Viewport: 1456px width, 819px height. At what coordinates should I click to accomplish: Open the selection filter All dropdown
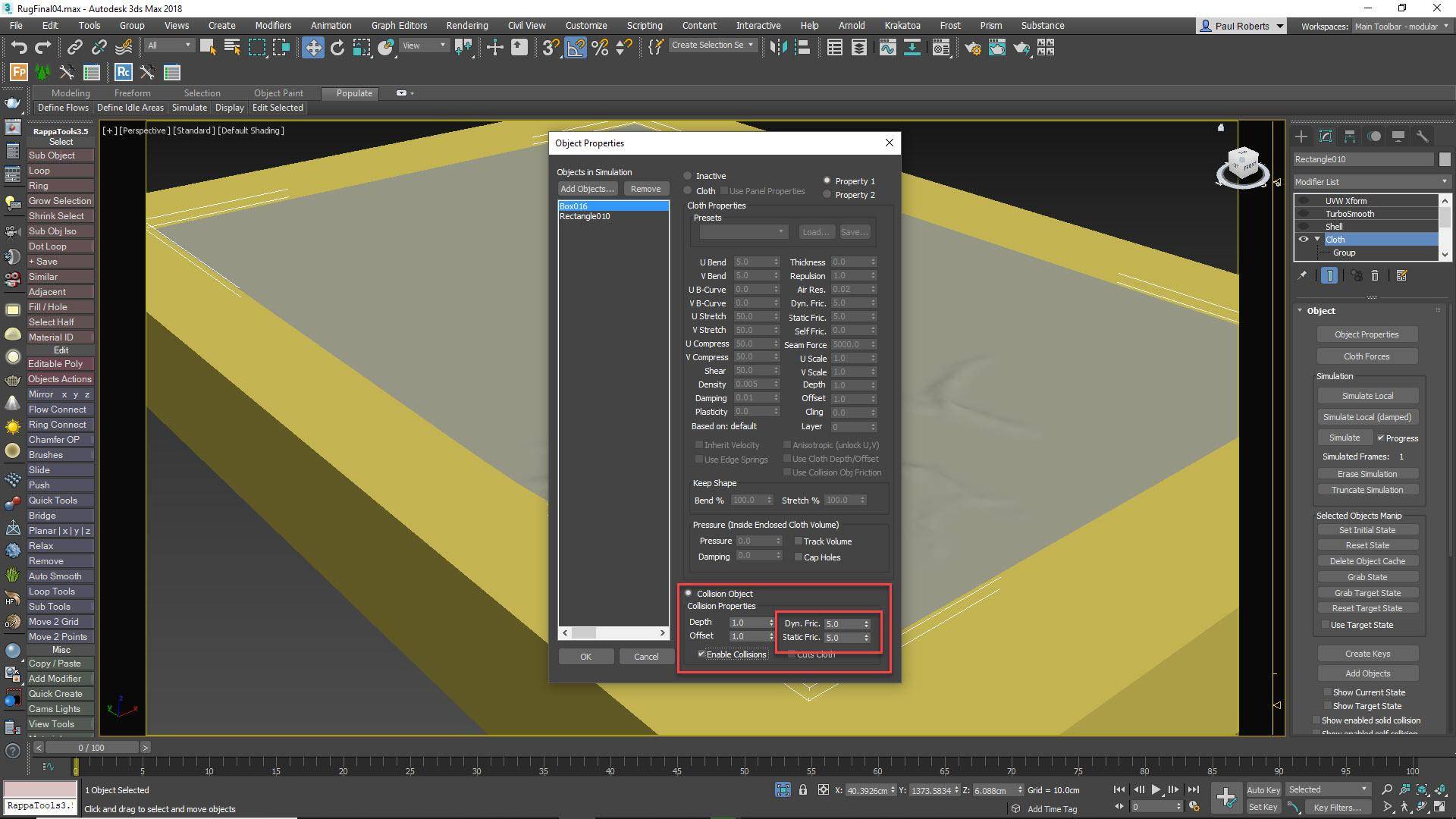(170, 45)
